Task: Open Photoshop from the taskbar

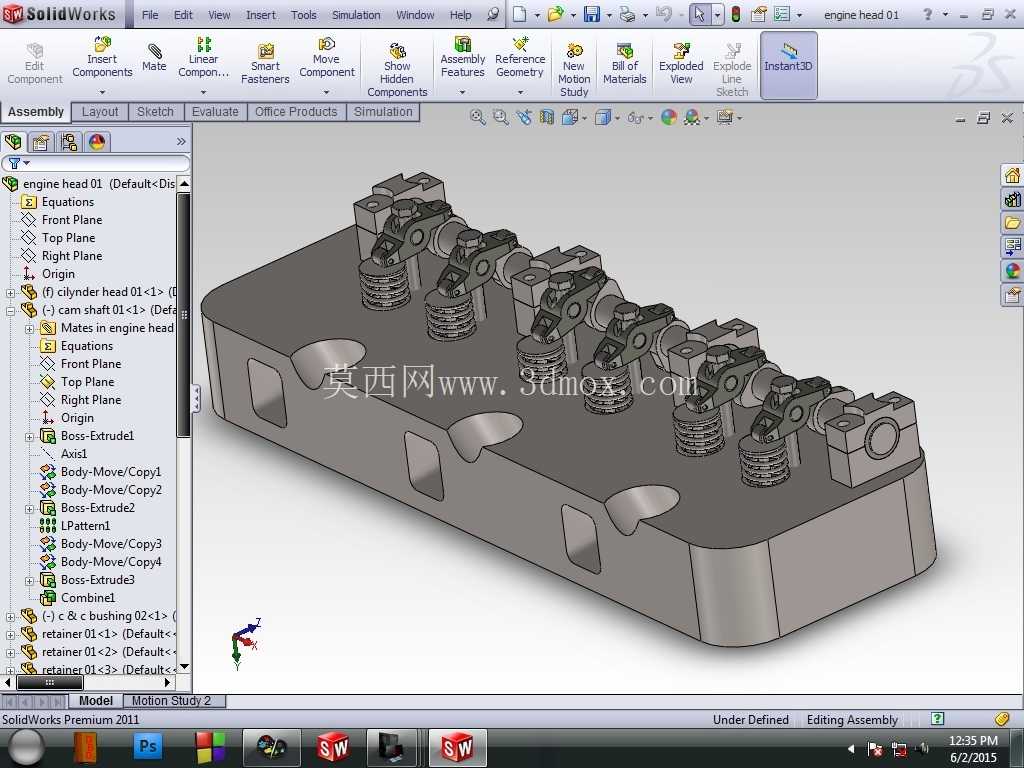Action: [x=148, y=746]
